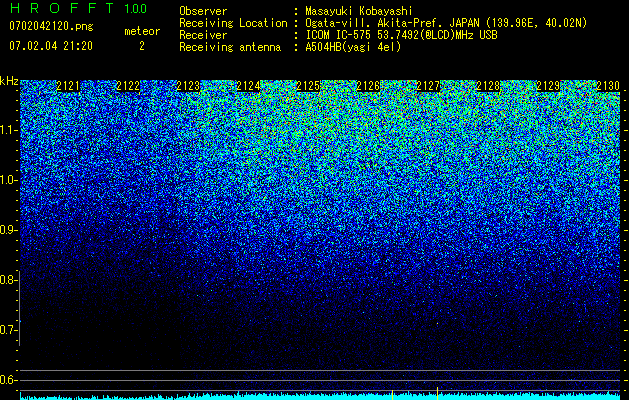
Task: Click the 2125 time marker
Action: point(308,86)
